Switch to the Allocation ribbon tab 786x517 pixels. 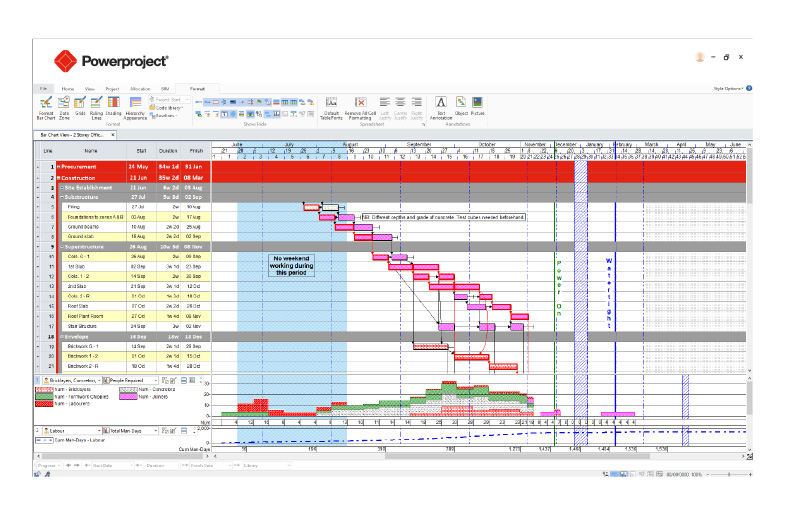[140, 89]
